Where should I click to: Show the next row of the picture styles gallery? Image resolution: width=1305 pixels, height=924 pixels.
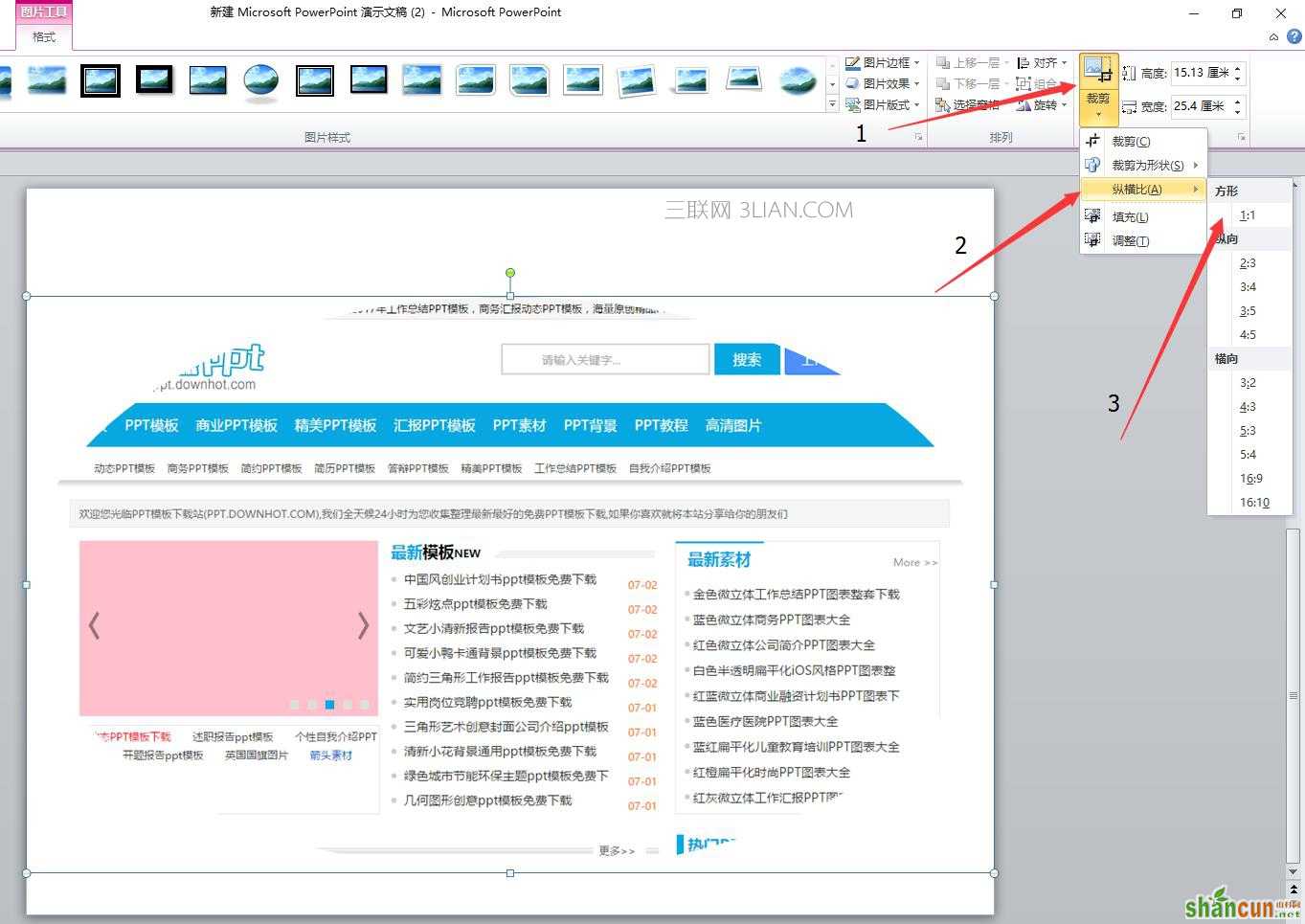pyautogui.click(x=832, y=84)
